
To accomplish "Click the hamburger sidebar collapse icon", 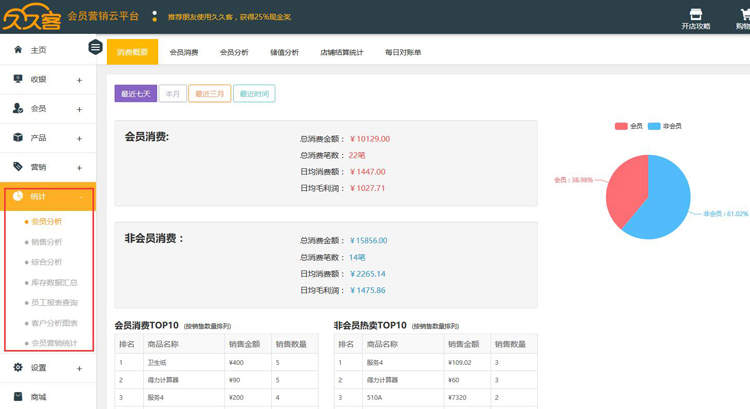I will (x=95, y=47).
